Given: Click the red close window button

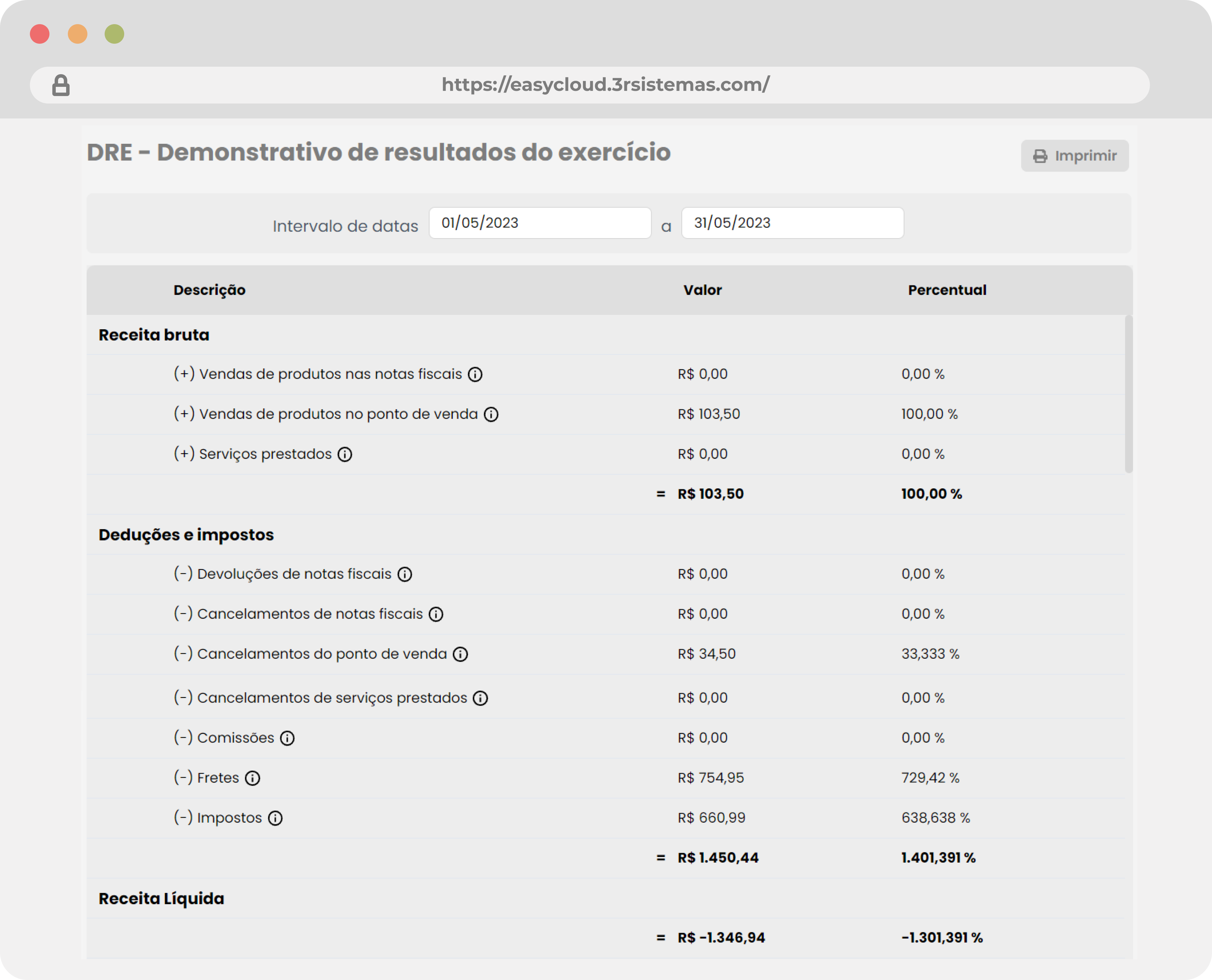Looking at the screenshot, I should pyautogui.click(x=39, y=34).
